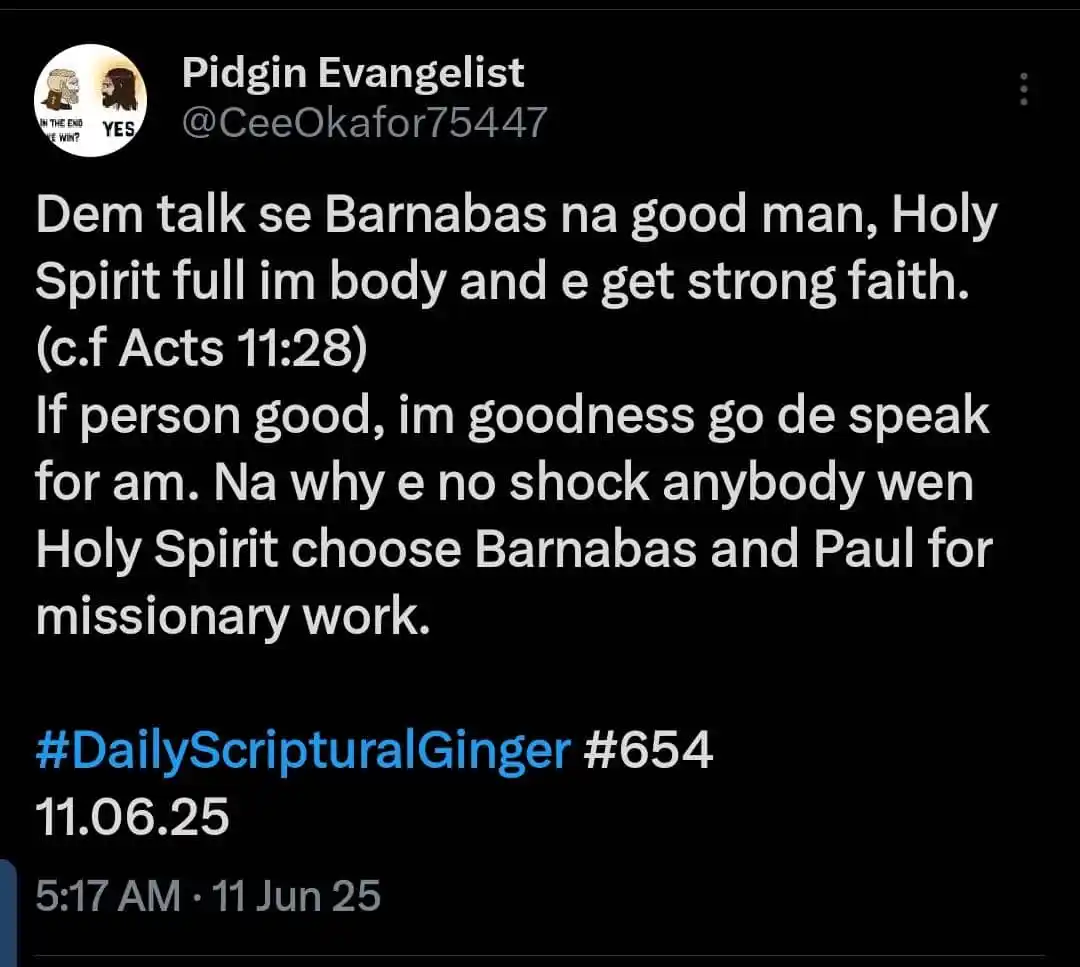The height and width of the screenshot is (967, 1080).
Task: Click the Acts 11:28 scripture reference
Action: [199, 347]
